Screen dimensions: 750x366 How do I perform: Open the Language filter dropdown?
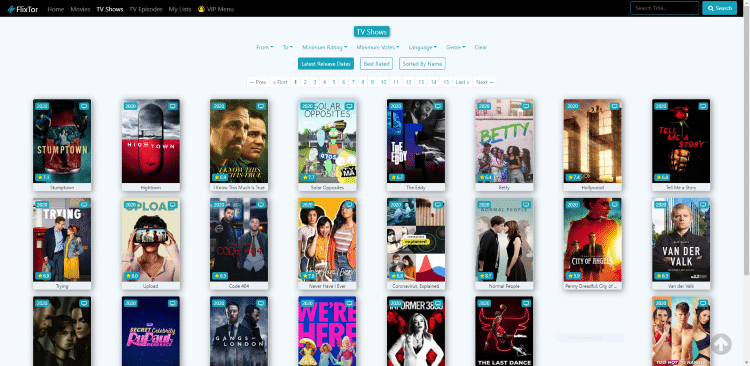tap(422, 47)
